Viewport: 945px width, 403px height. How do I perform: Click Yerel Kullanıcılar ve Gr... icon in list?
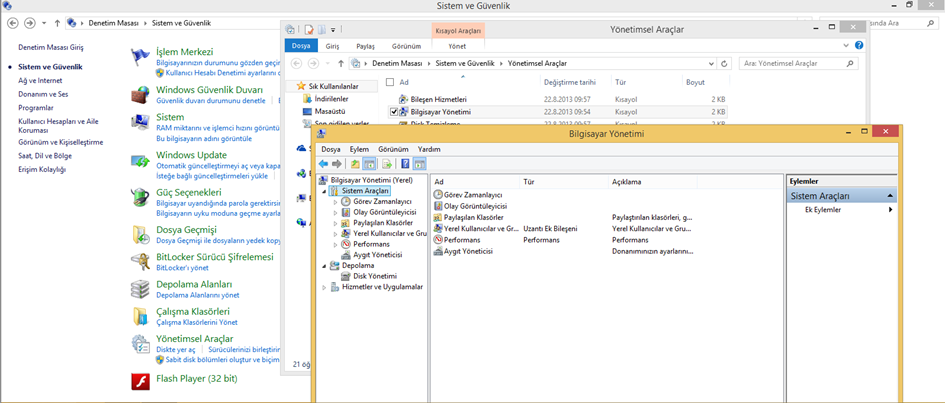coord(438,229)
